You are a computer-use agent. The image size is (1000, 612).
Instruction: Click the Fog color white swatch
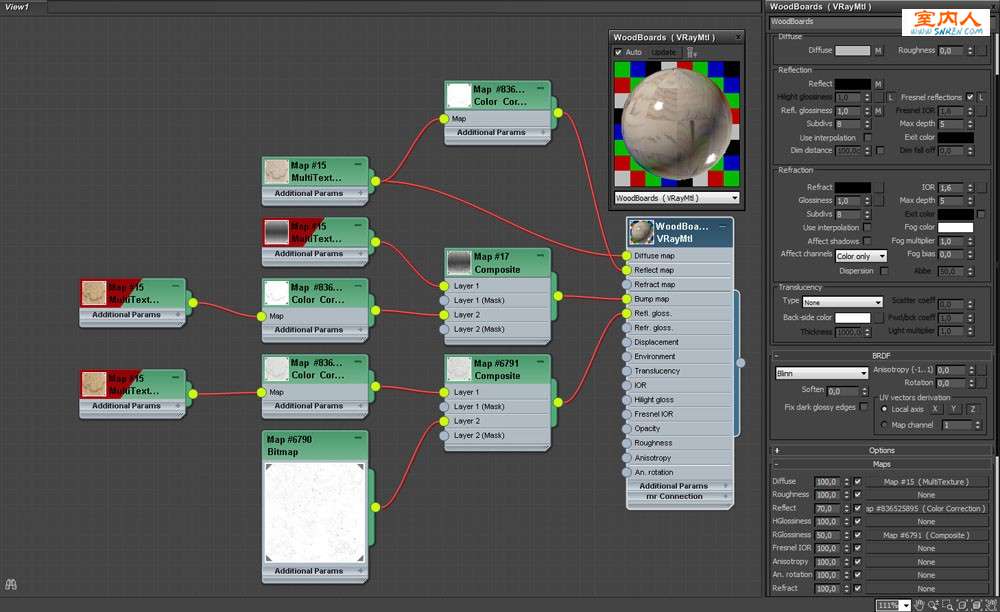click(x=955, y=227)
